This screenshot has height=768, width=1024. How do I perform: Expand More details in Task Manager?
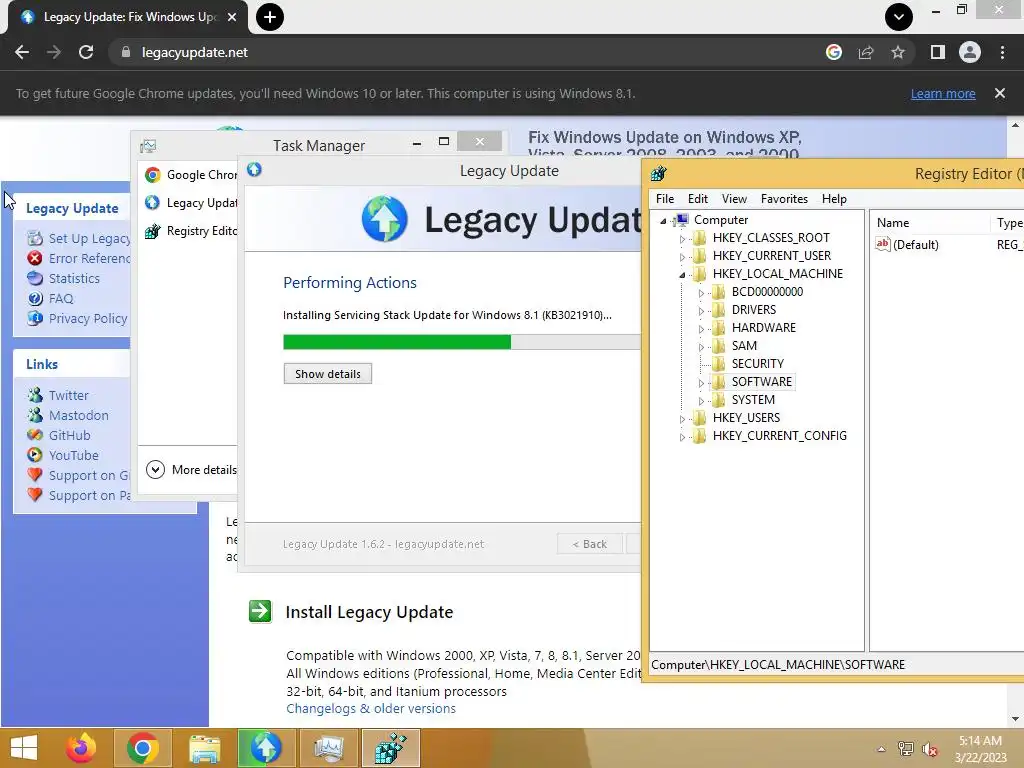(x=191, y=470)
